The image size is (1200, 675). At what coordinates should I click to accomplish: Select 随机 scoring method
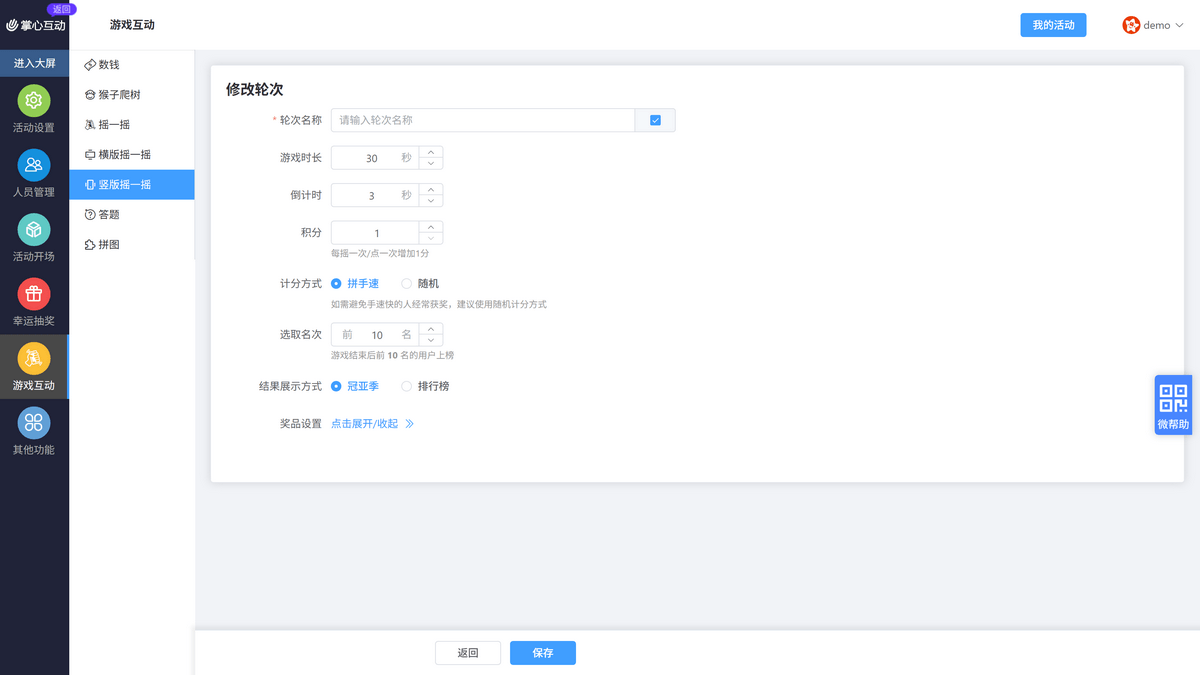pos(420,284)
